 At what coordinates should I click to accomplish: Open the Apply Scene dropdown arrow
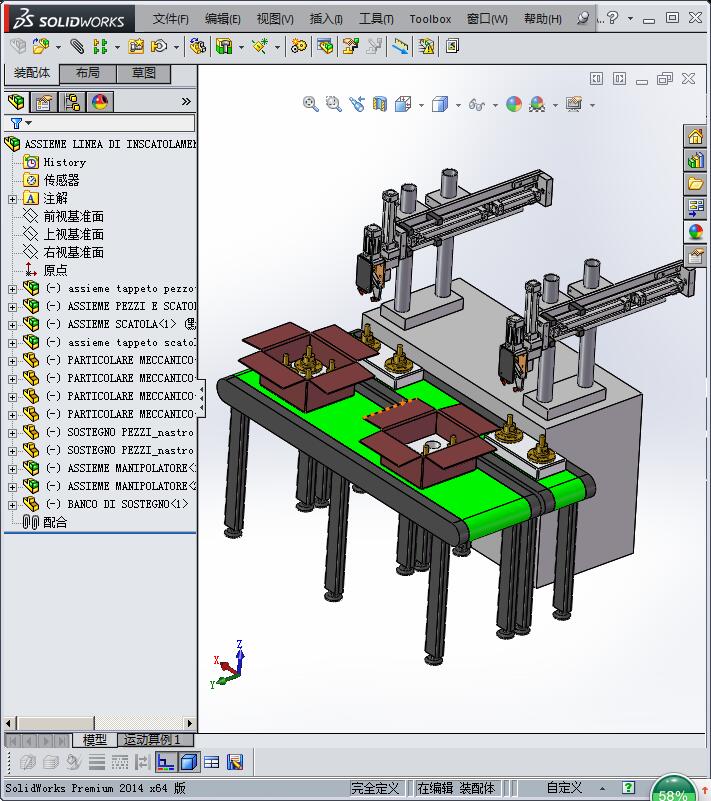pos(555,105)
